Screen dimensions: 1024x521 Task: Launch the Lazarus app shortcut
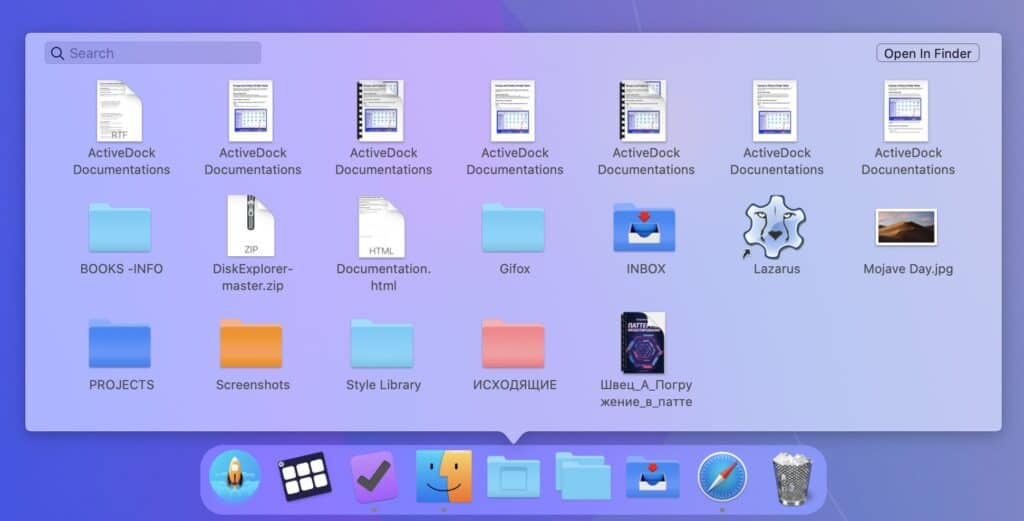(x=775, y=227)
